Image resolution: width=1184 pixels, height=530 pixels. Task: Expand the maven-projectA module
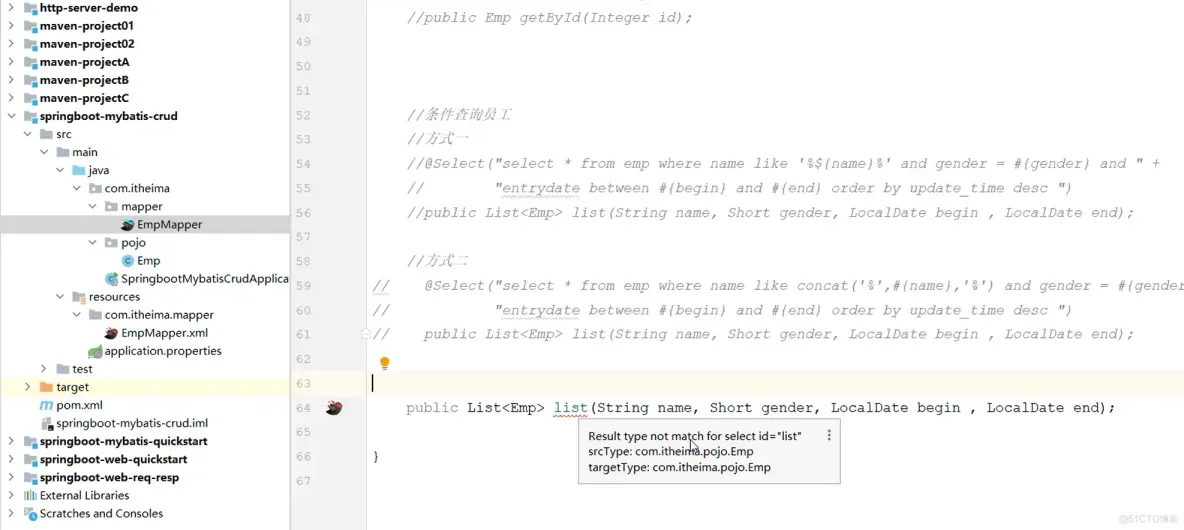tap(11, 62)
